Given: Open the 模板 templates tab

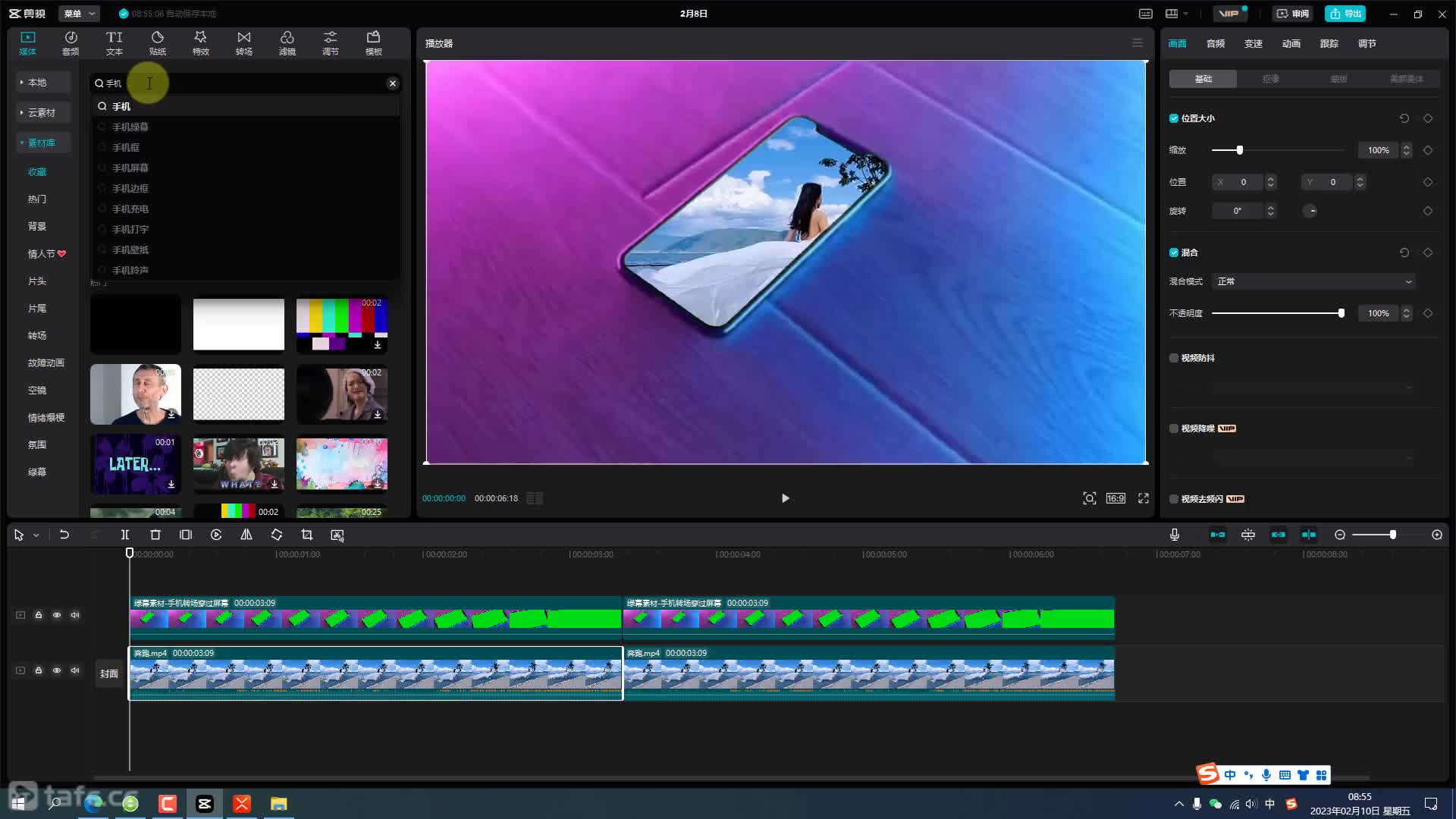Looking at the screenshot, I should pos(373,43).
